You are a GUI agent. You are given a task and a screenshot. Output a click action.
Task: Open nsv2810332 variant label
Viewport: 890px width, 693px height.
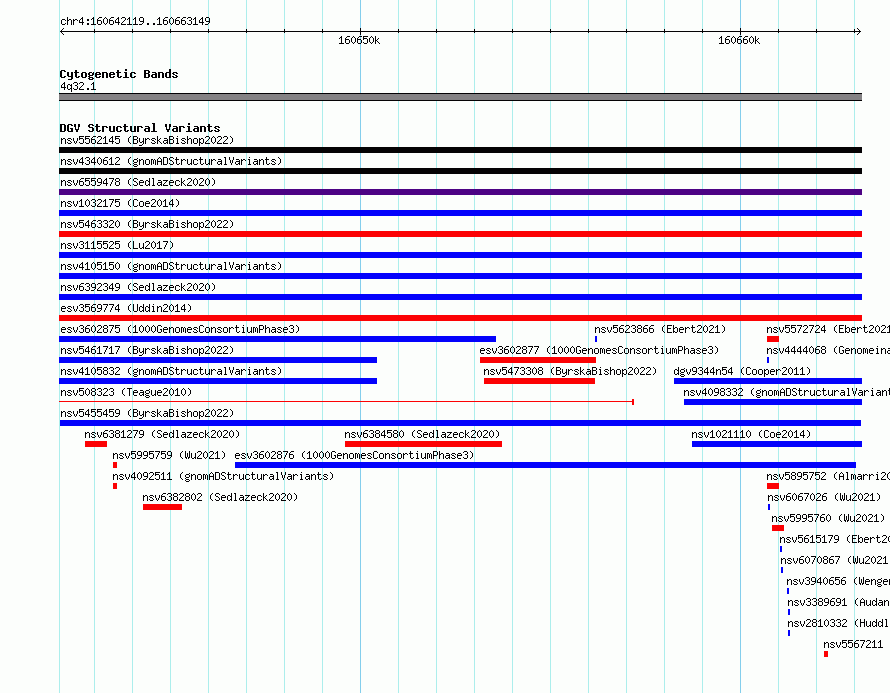pos(838,623)
